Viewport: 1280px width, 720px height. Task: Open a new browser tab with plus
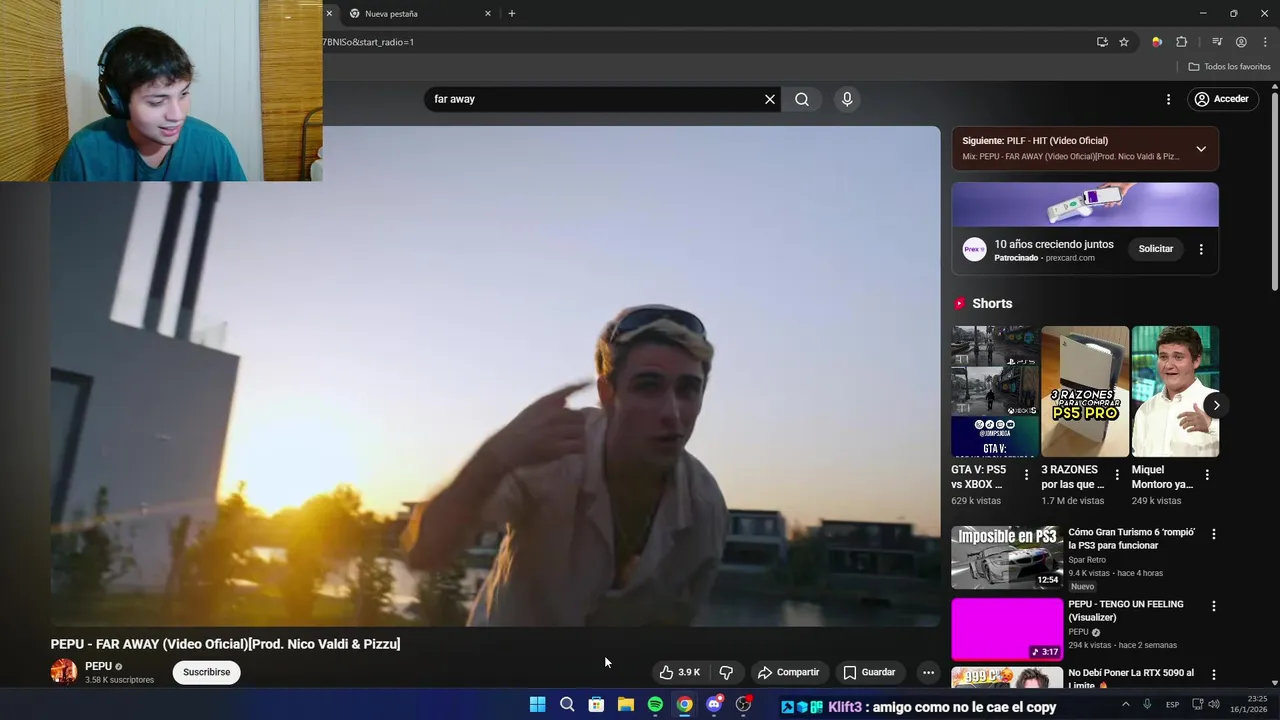[x=512, y=14]
